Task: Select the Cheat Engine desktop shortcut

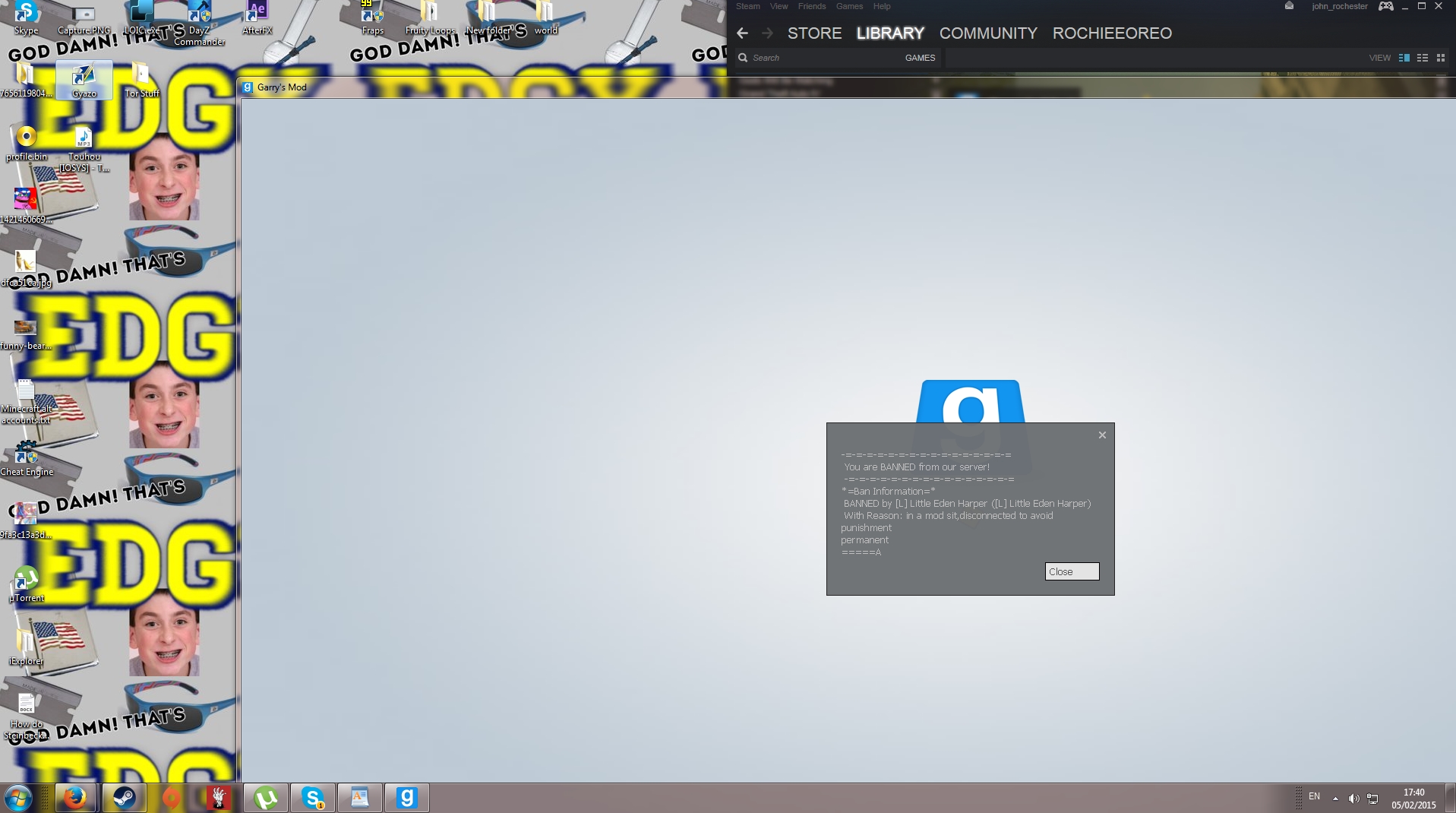Action: [x=26, y=459]
